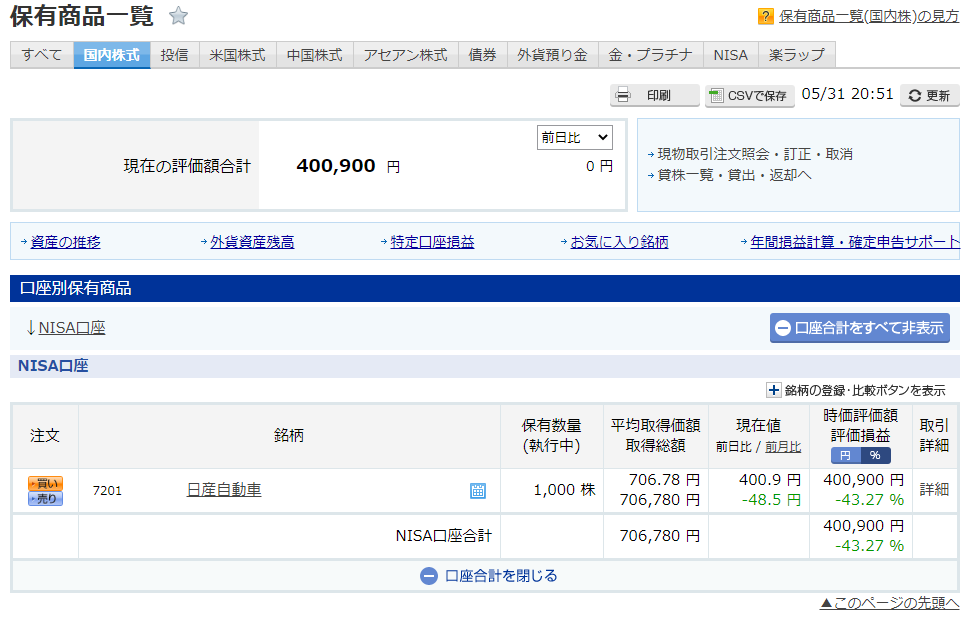The height and width of the screenshot is (623, 969).
Task: Click the calendar icon in 日産自動車 row
Action: [x=478, y=491]
